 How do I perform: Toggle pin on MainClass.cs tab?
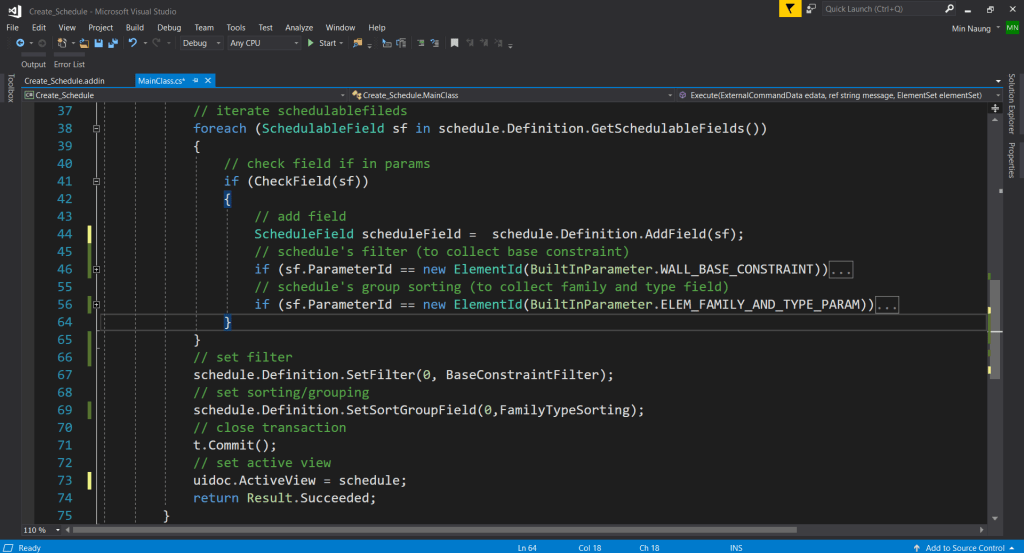click(x=196, y=80)
